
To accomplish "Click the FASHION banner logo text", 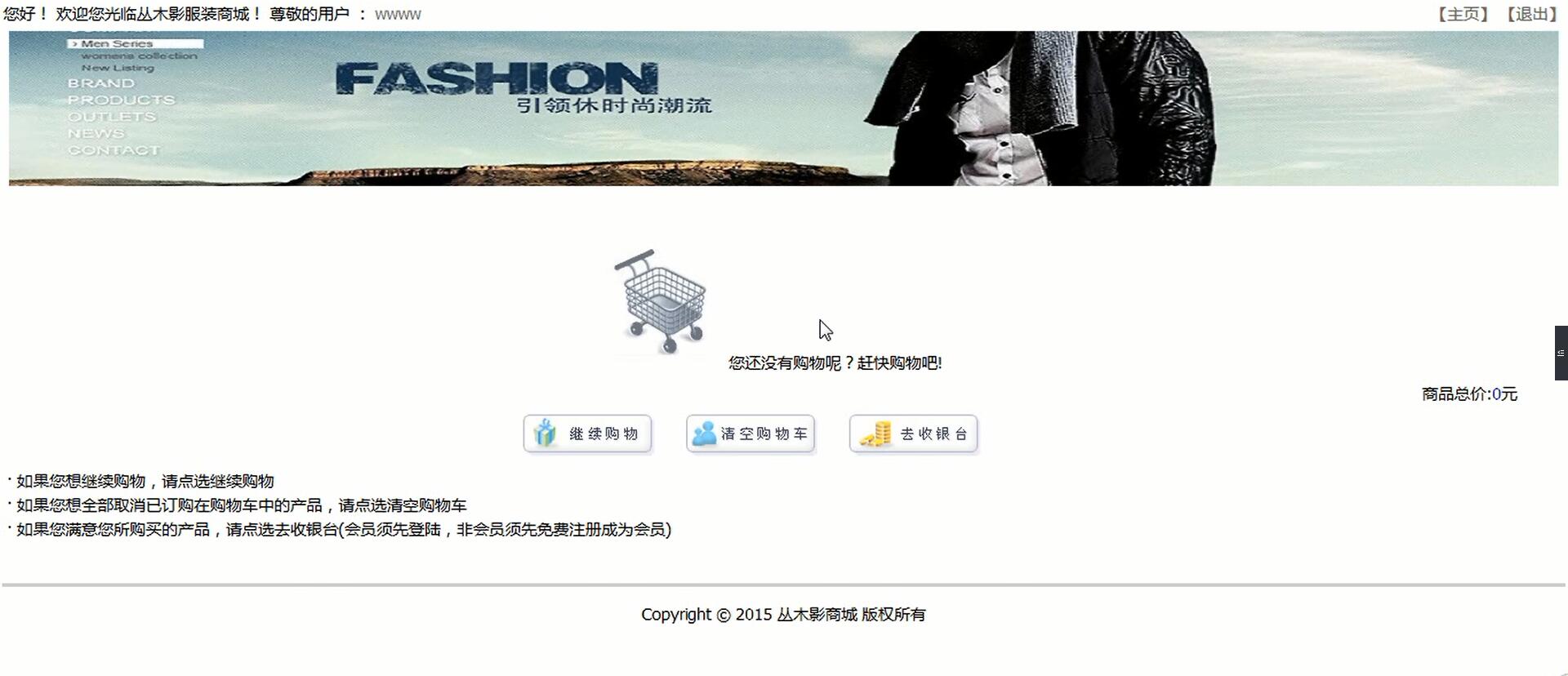I will point(497,79).
